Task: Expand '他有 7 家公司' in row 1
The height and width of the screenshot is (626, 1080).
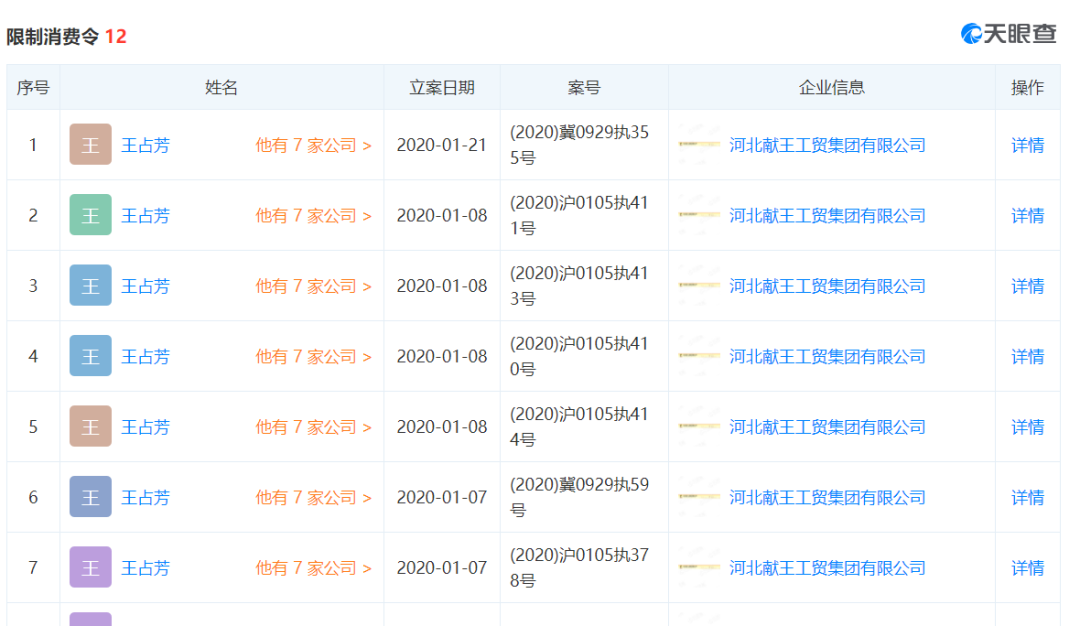Action: click(x=313, y=145)
